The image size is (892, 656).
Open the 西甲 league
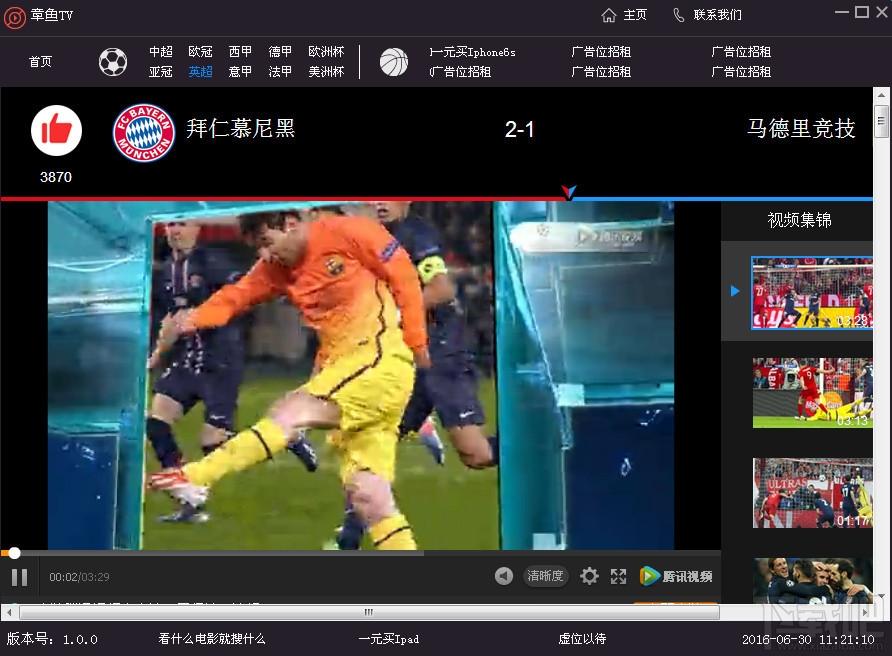click(240, 52)
